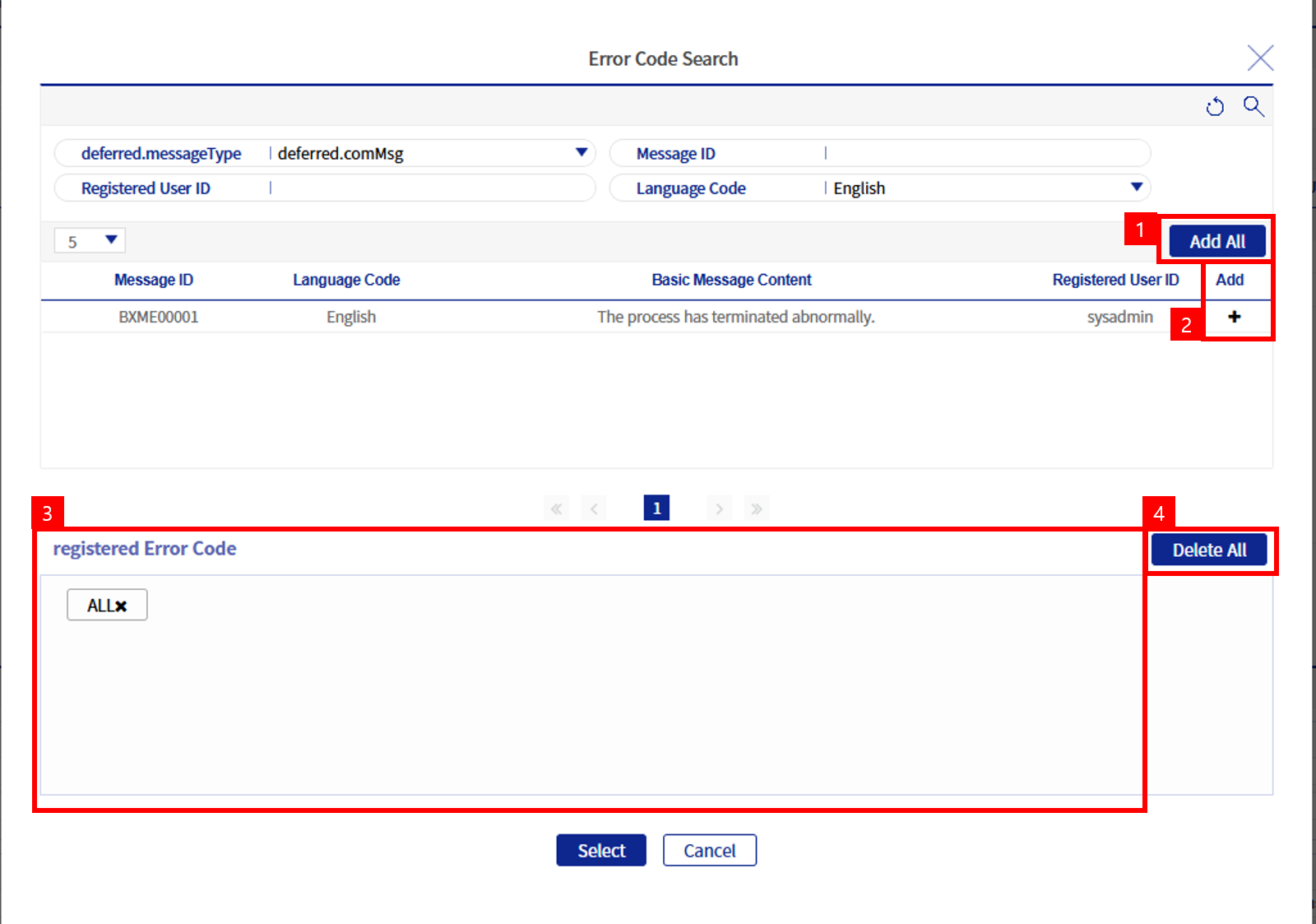Confirm with the Select button
The image size is (1316, 924).
(600, 850)
